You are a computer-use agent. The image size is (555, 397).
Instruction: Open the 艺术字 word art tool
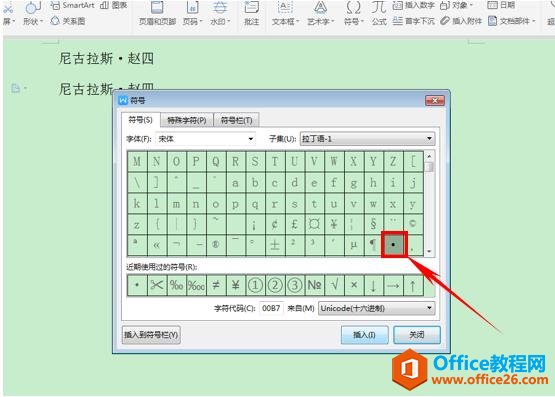point(321,13)
